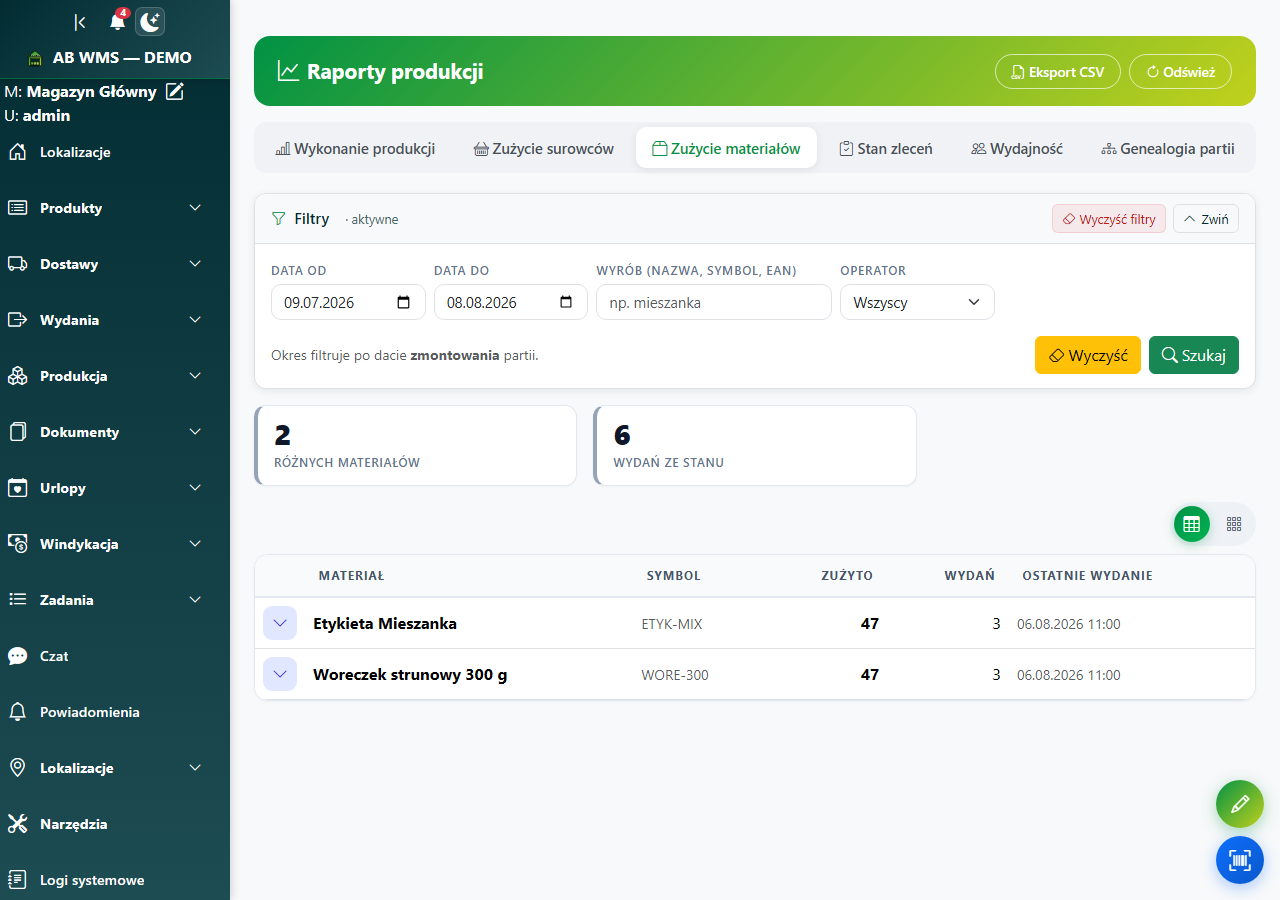Collapse the filters panel with Zwiń

click(1206, 219)
